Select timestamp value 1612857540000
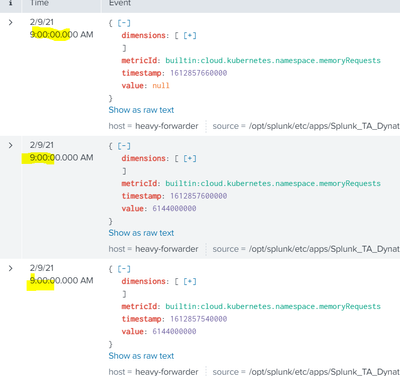The width and height of the screenshot is (400, 376). coord(199,319)
